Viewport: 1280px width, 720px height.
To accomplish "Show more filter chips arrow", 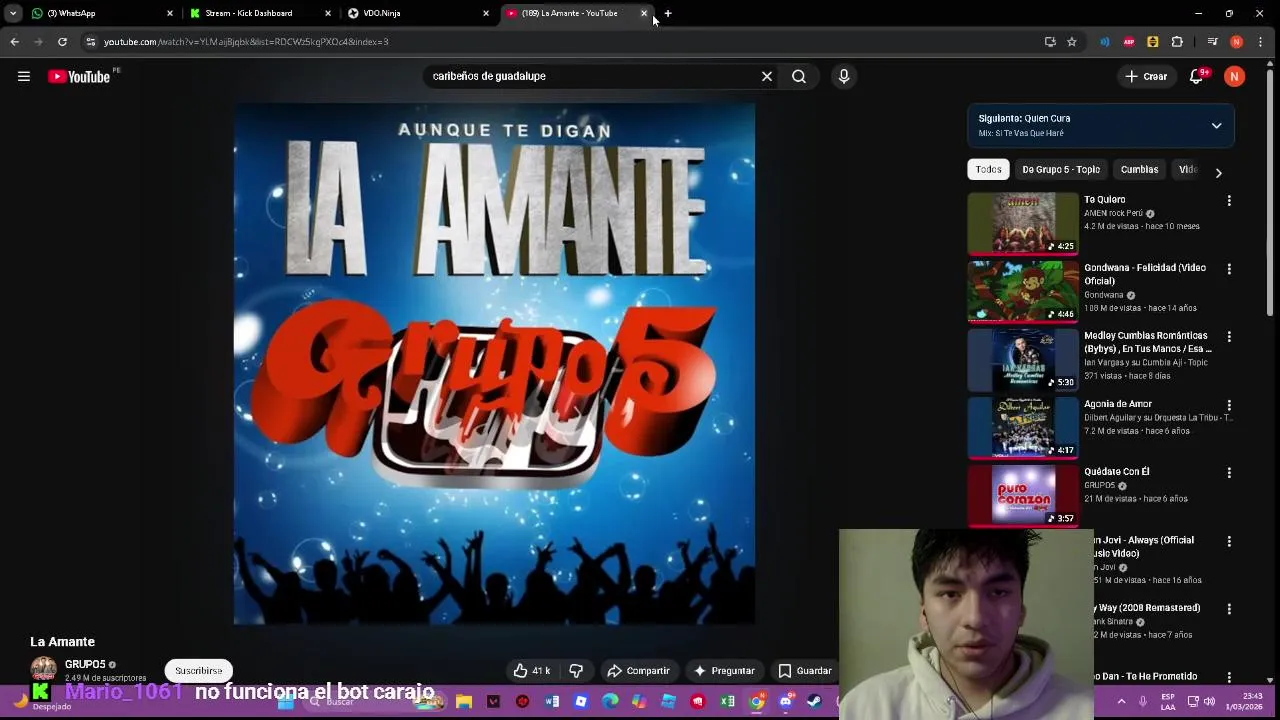I will 1218,173.
